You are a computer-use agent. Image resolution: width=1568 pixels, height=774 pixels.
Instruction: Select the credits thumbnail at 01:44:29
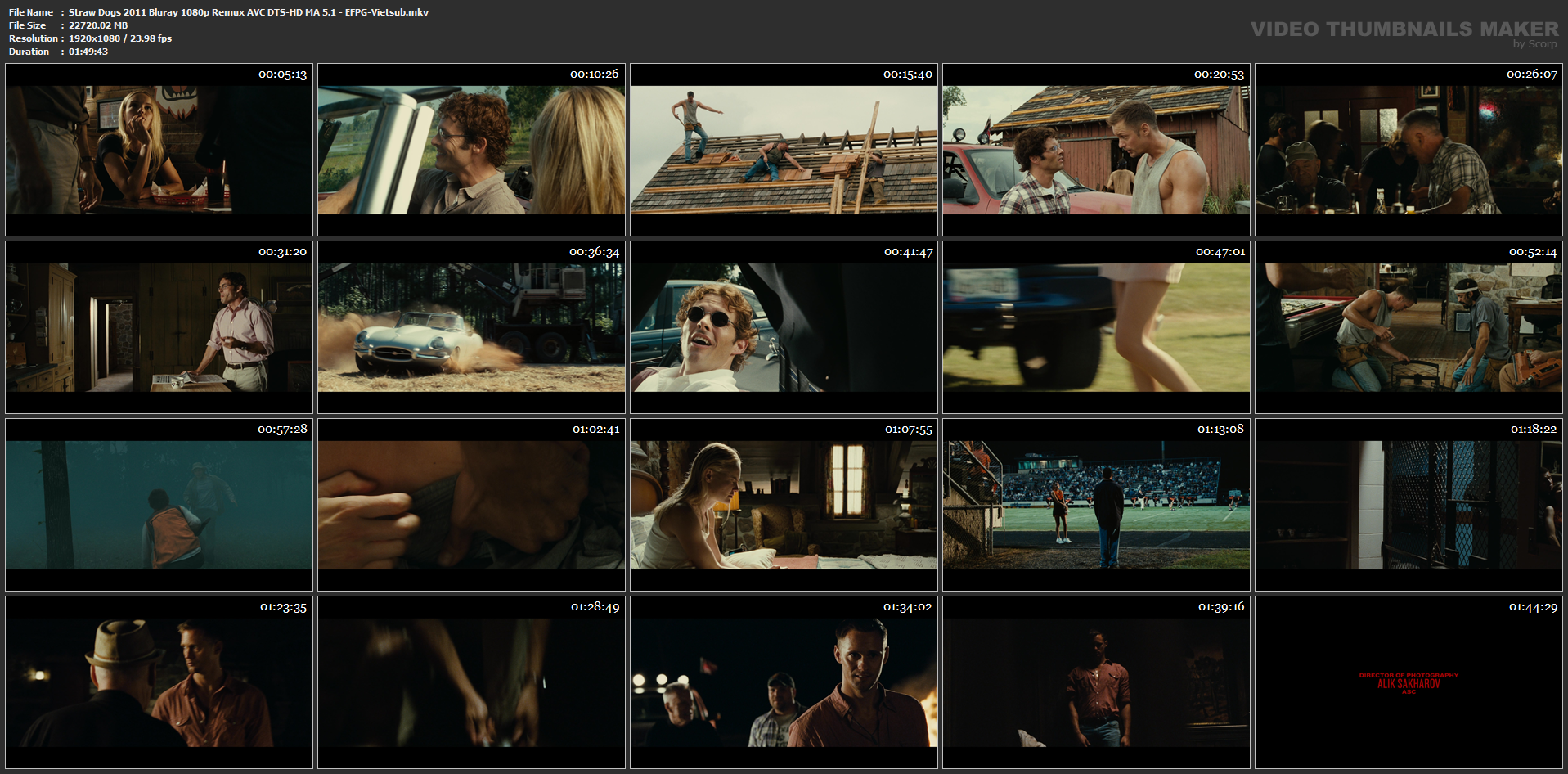[x=1409, y=682]
